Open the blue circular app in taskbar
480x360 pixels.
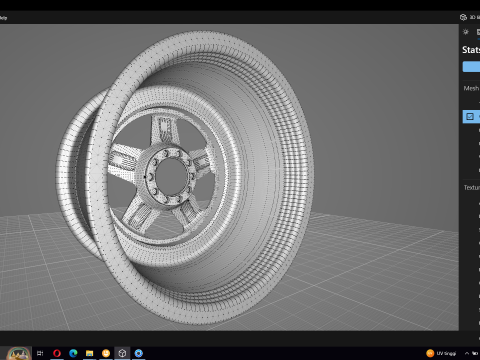click(139, 353)
